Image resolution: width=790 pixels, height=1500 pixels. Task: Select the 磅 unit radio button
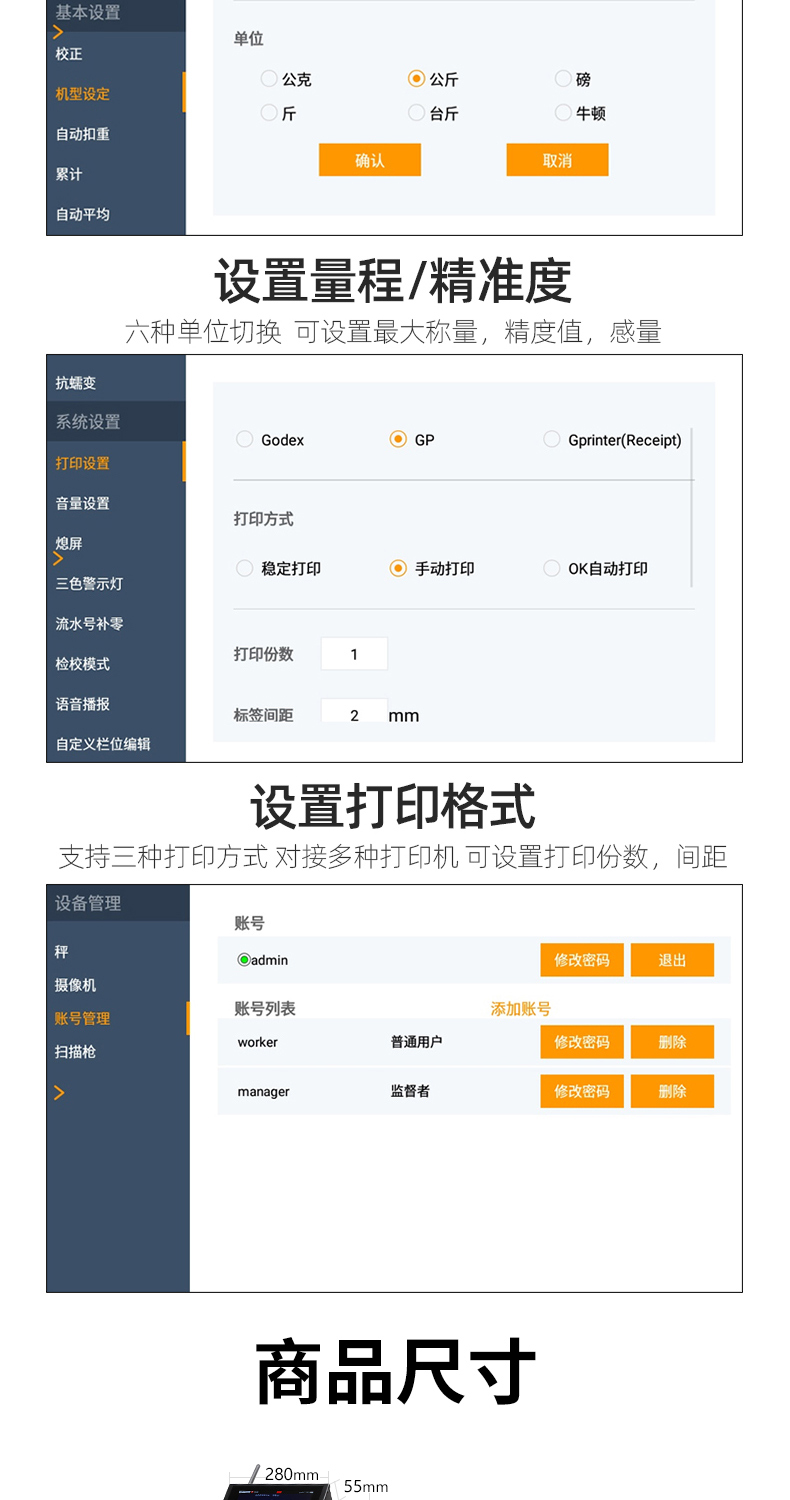click(563, 78)
